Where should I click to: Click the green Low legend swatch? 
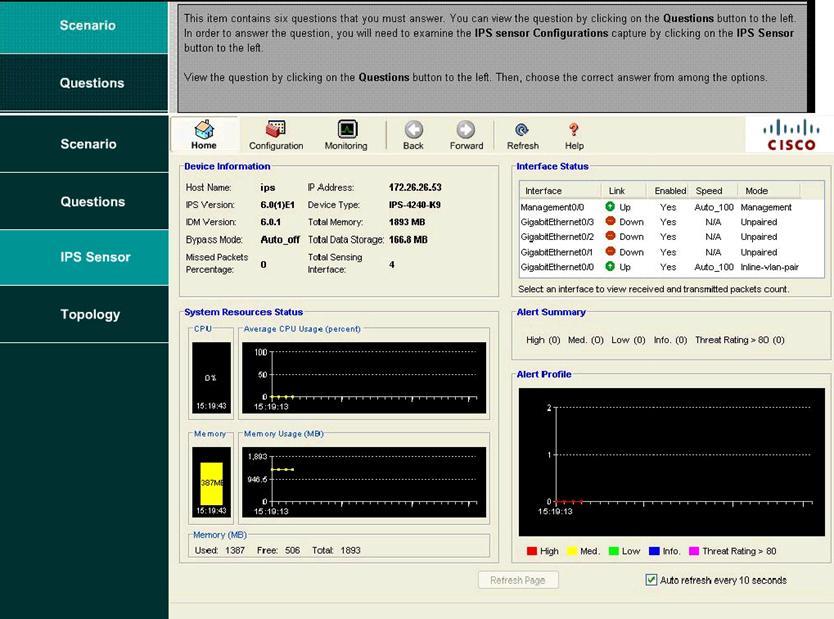click(x=613, y=551)
